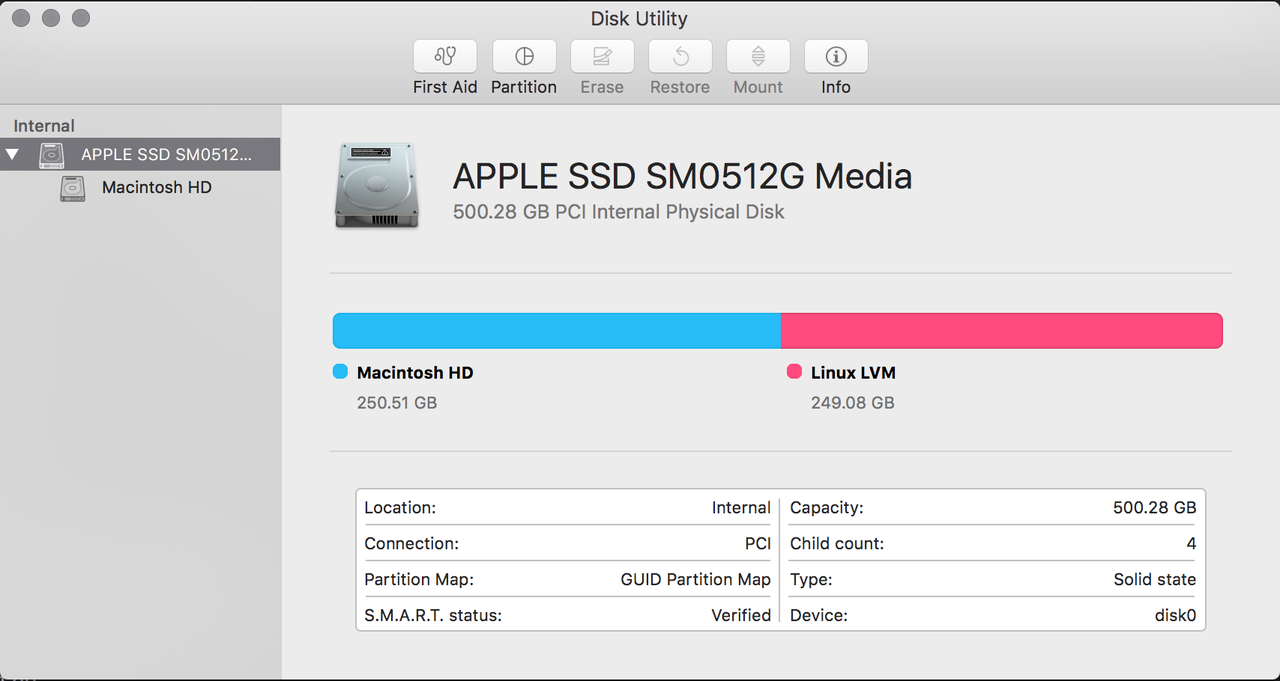
Task: Click the Disk Utility window title
Action: tap(640, 19)
